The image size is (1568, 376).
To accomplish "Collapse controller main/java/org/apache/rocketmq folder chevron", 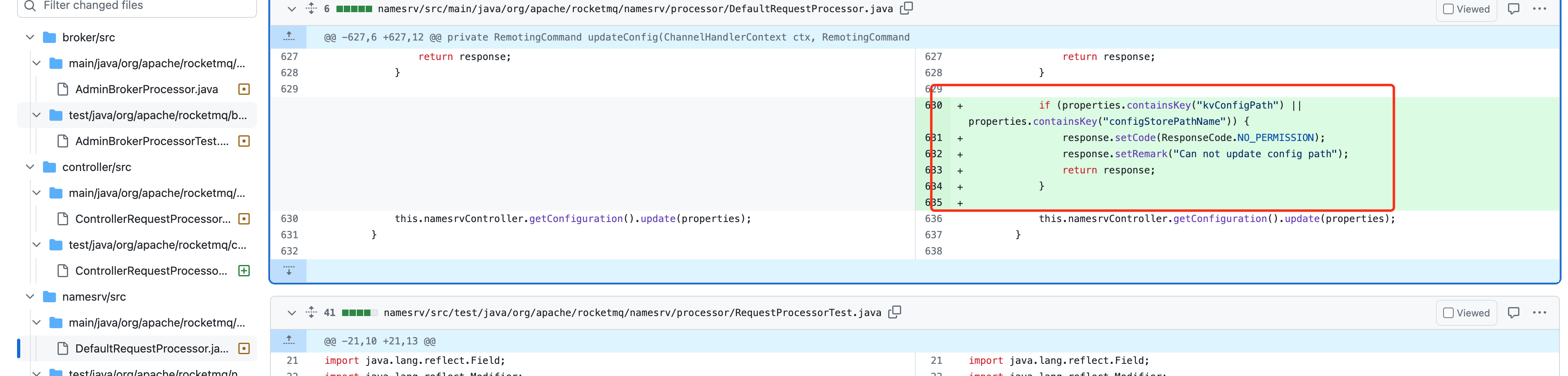I will [36, 193].
